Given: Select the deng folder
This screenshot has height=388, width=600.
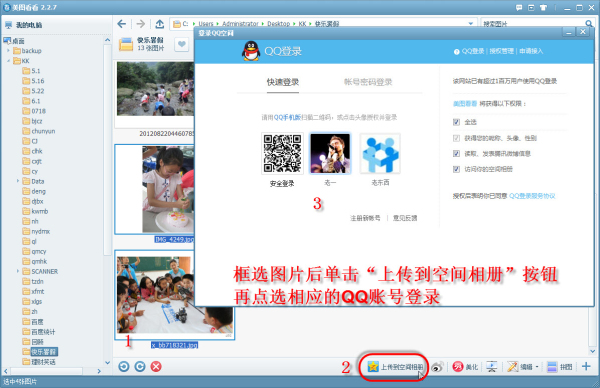Looking at the screenshot, I should [x=34, y=191].
